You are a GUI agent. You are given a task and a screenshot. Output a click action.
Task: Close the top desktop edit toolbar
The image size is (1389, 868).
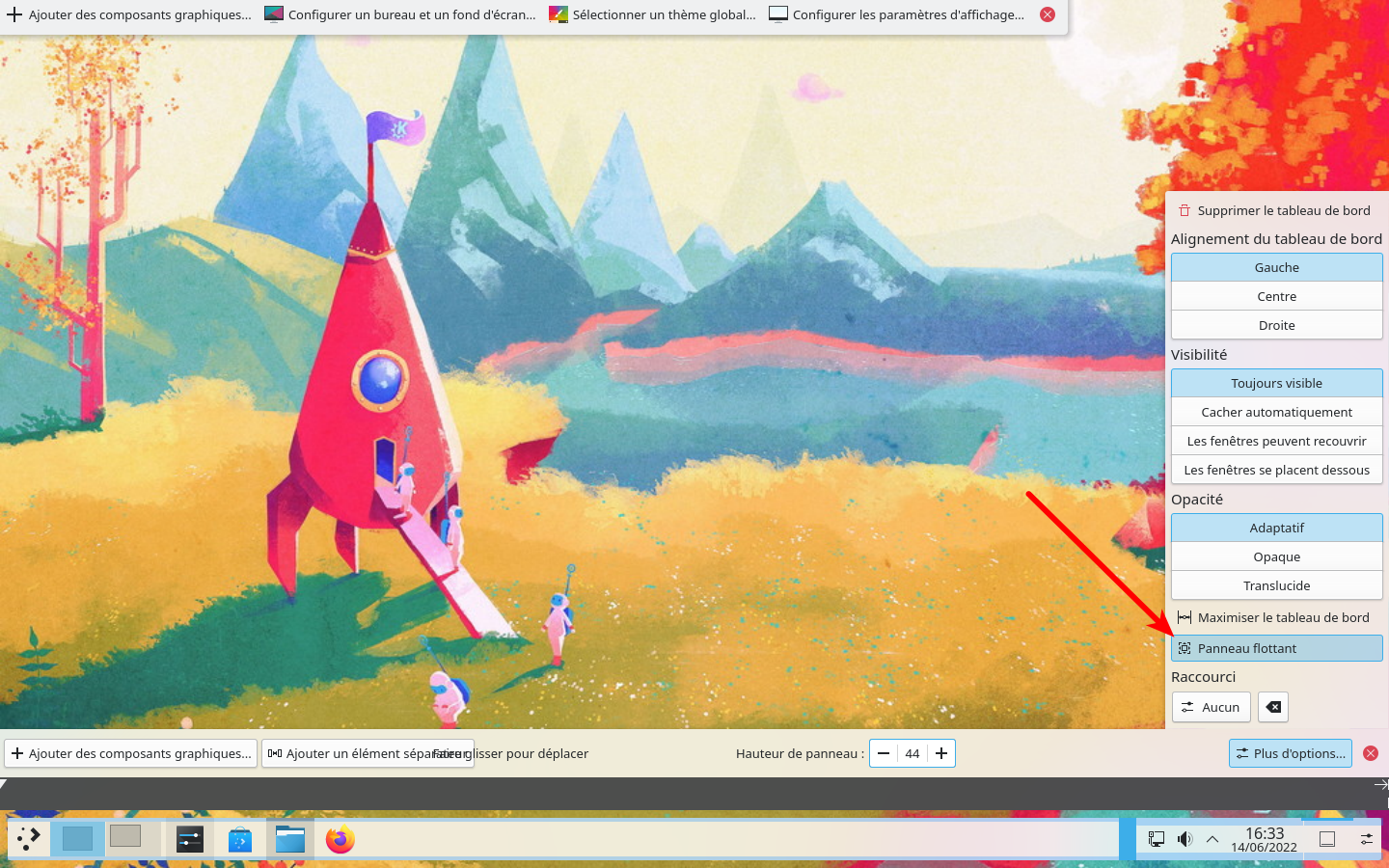click(x=1048, y=14)
